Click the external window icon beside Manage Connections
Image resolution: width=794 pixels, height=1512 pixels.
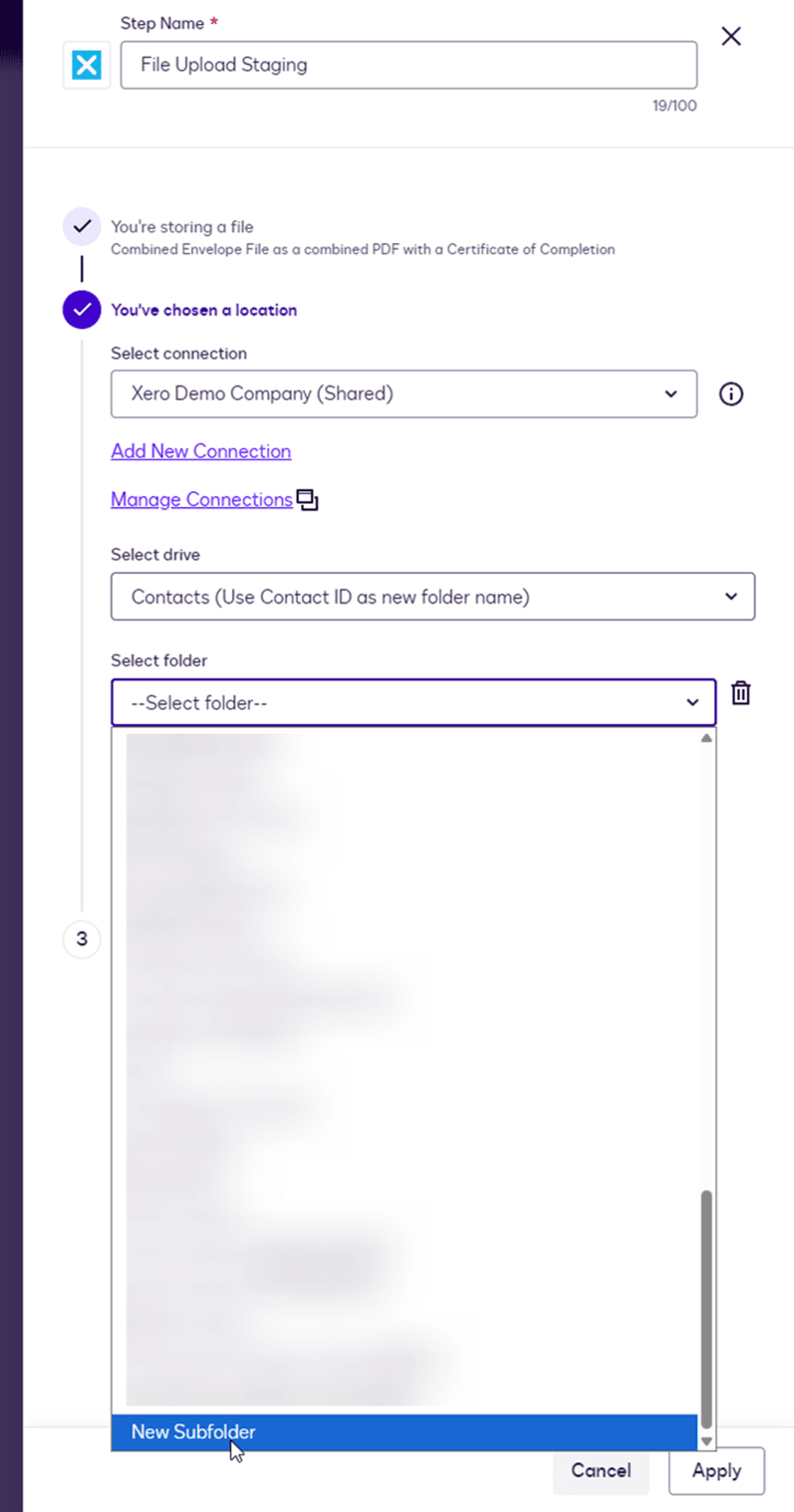308,500
